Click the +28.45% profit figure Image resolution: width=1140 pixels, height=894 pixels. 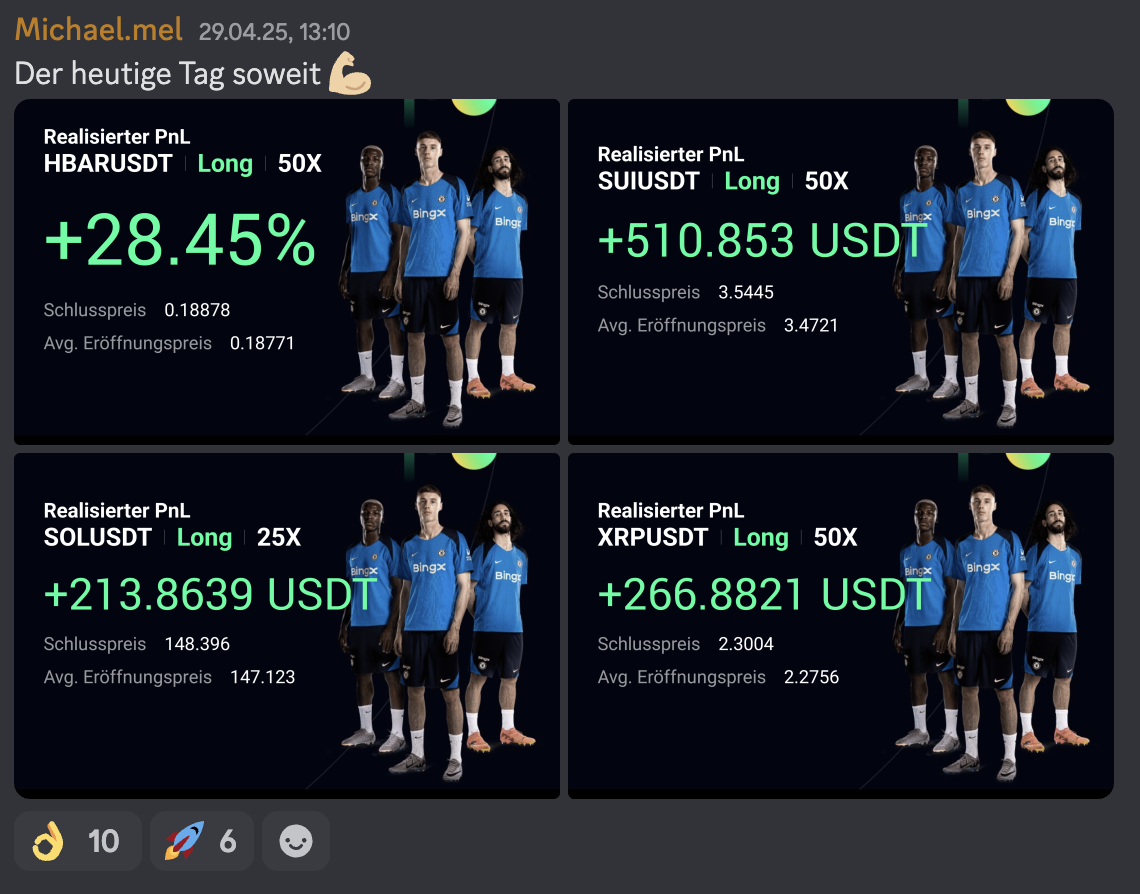pos(180,241)
